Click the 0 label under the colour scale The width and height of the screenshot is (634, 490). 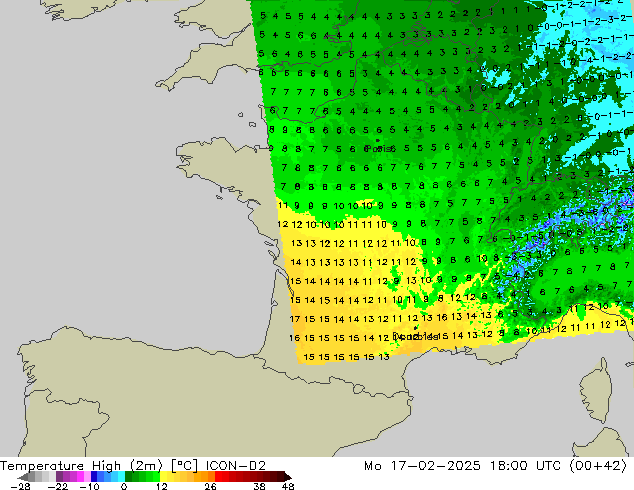[124, 486]
